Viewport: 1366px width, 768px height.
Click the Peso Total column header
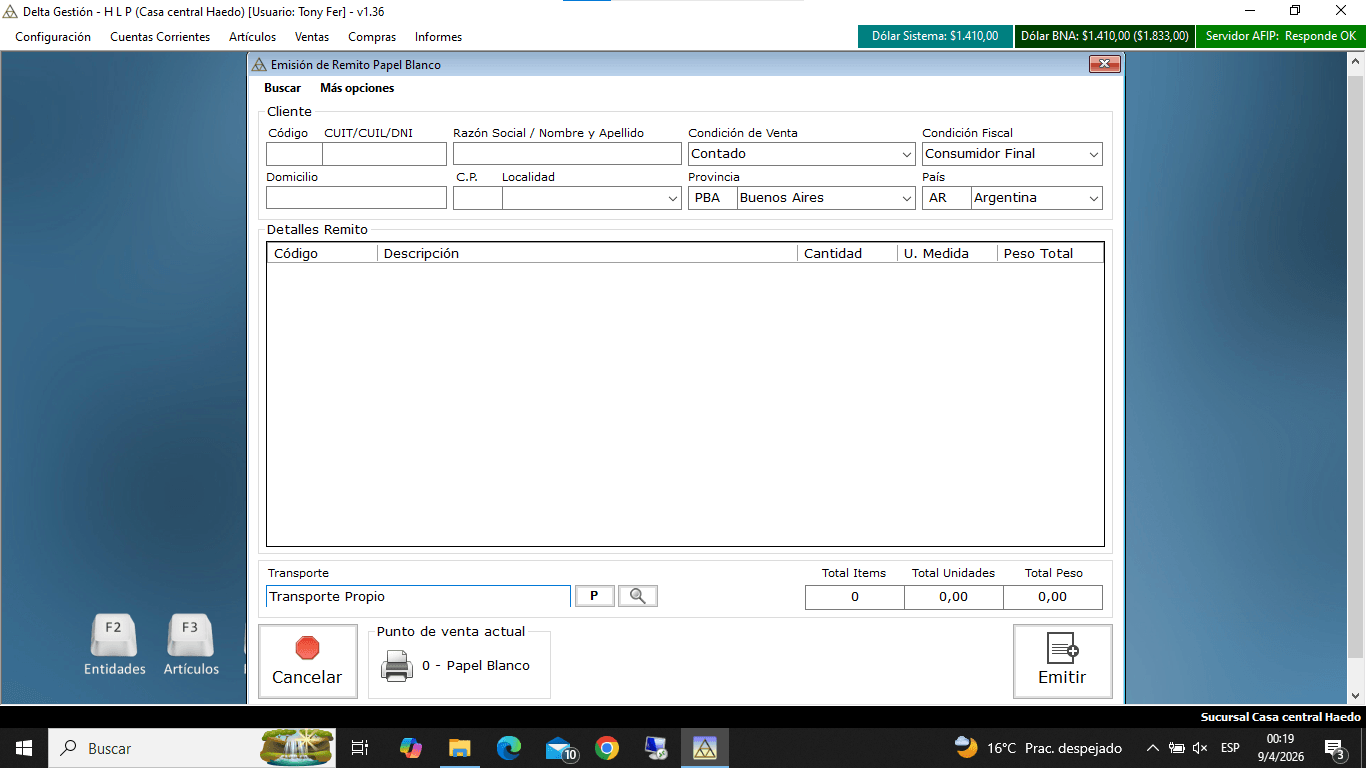1050,253
